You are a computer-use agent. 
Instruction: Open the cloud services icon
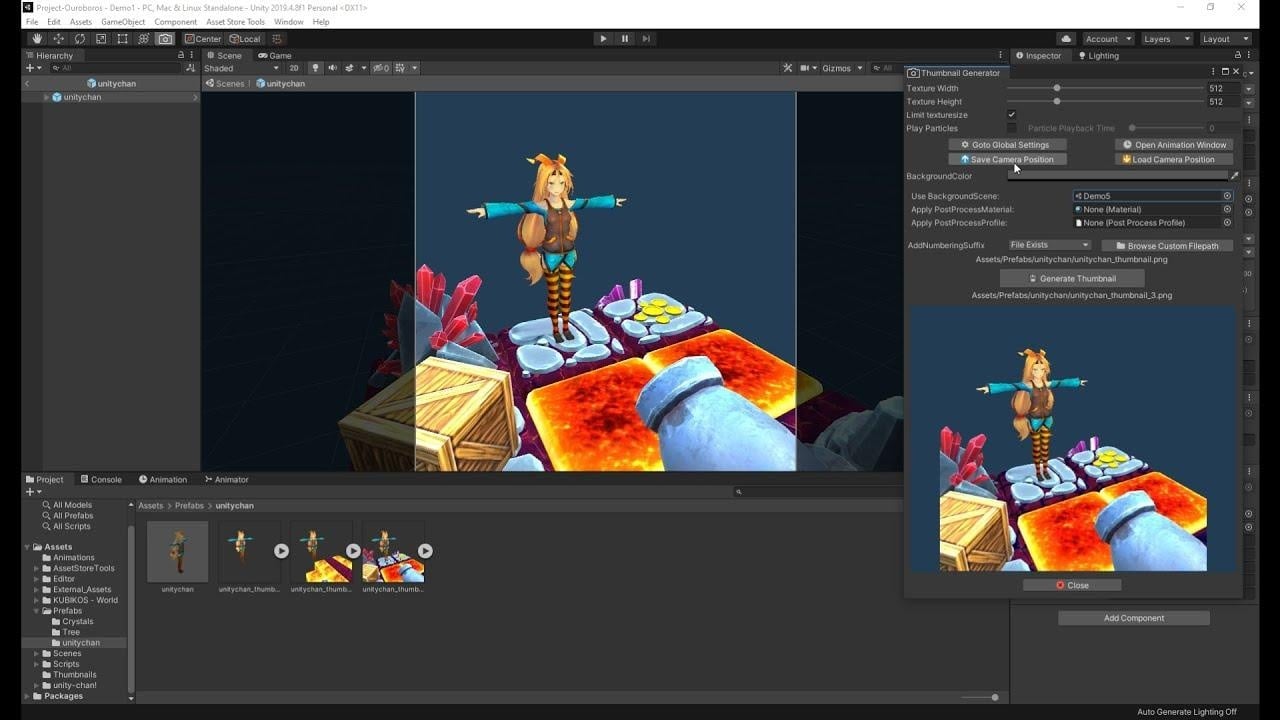pos(1066,39)
